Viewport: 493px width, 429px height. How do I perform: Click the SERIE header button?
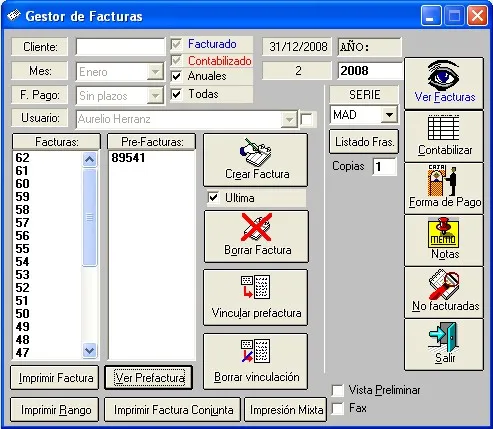pyautogui.click(x=364, y=95)
